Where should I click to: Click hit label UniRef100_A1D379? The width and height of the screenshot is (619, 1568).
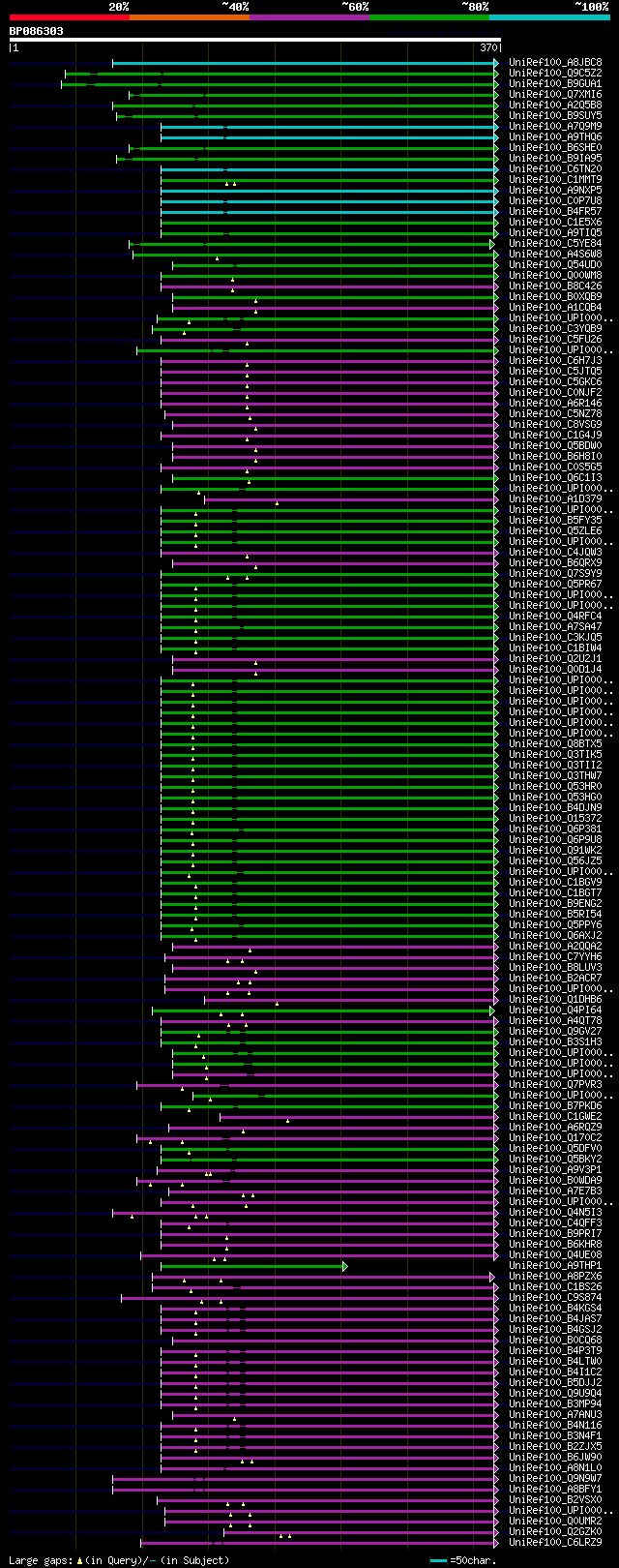pyautogui.click(x=555, y=499)
